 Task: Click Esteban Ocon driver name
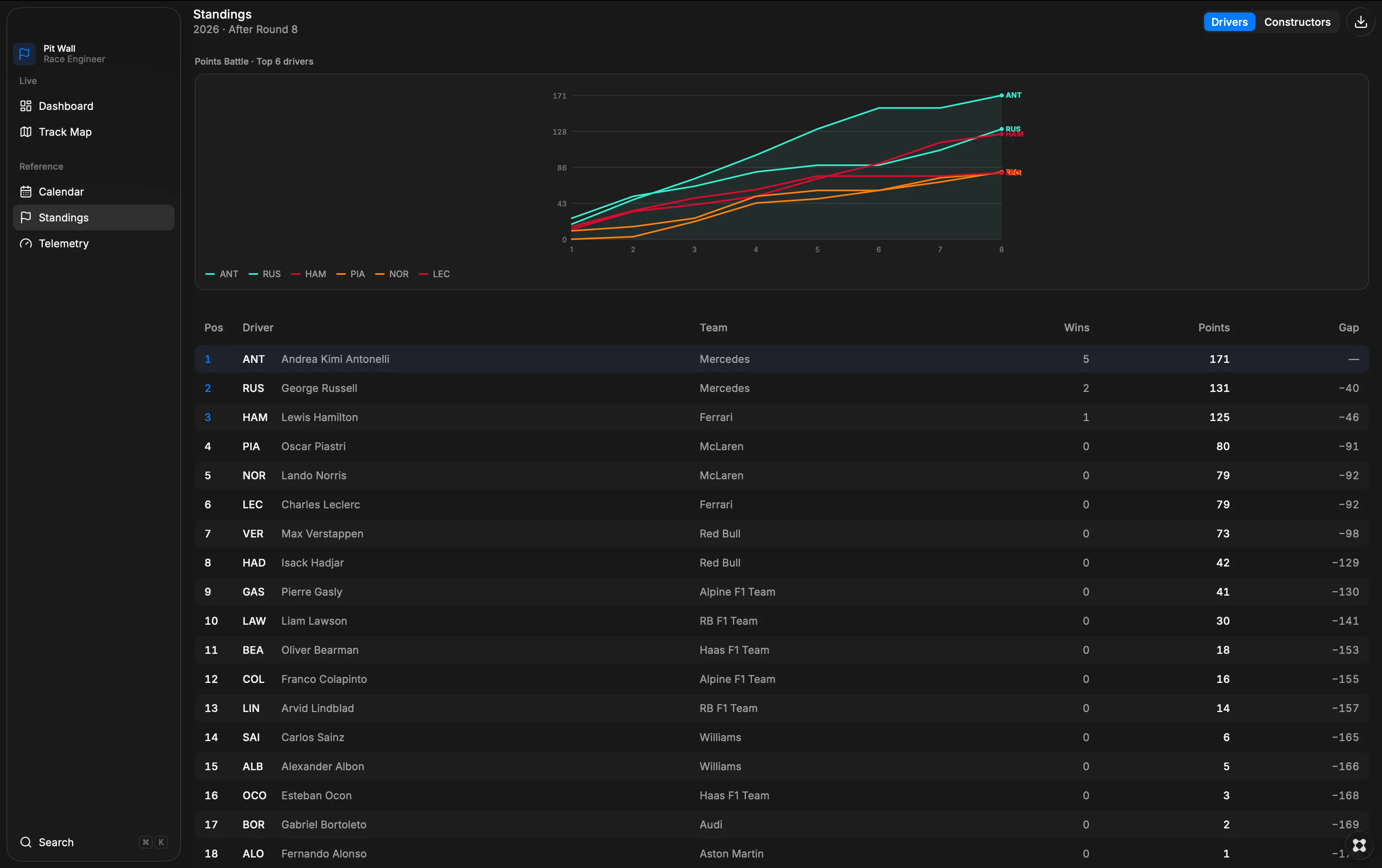click(316, 795)
